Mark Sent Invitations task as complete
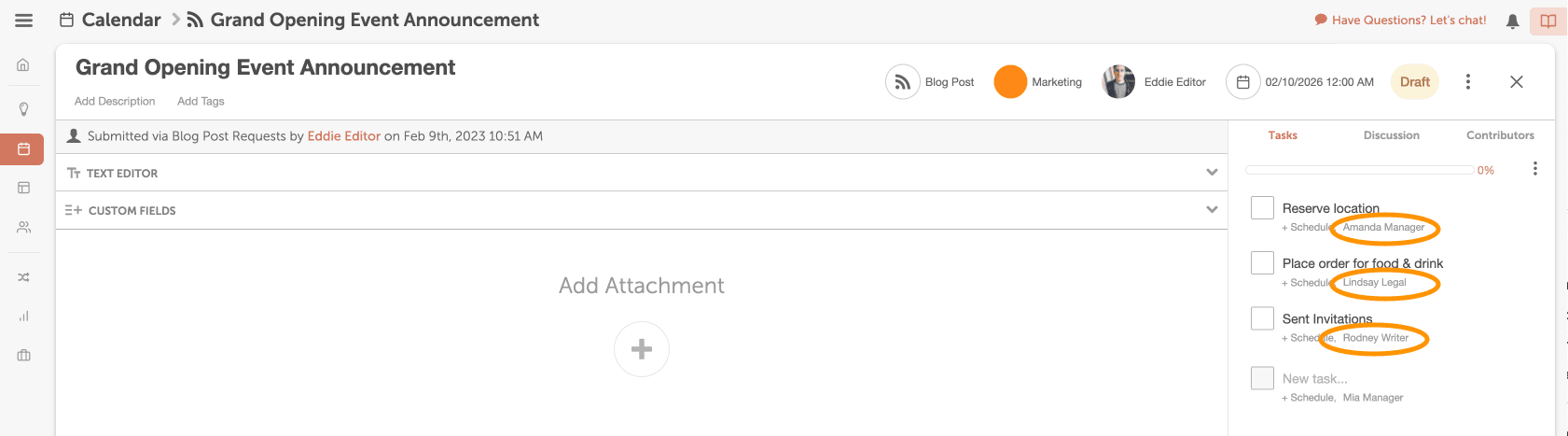Viewport: 1568px width, 436px height. 1262,318
